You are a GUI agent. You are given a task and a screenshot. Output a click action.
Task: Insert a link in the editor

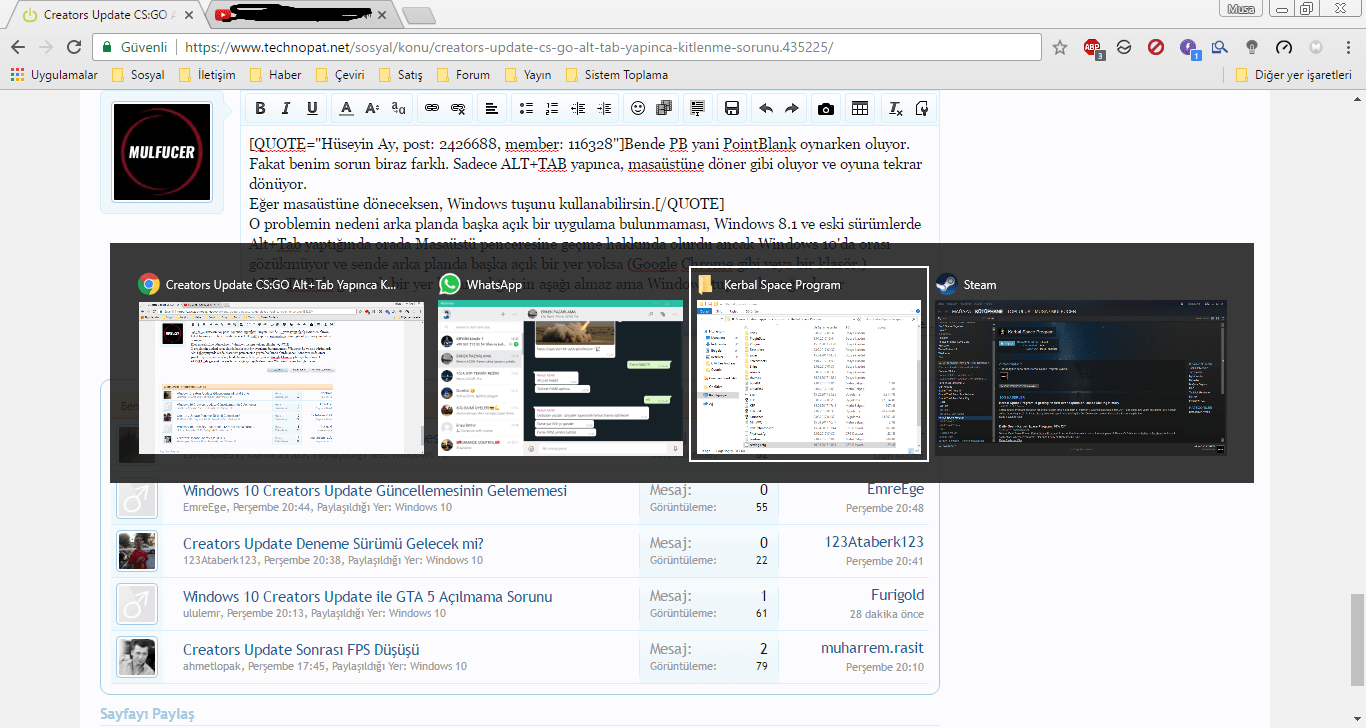coord(432,108)
